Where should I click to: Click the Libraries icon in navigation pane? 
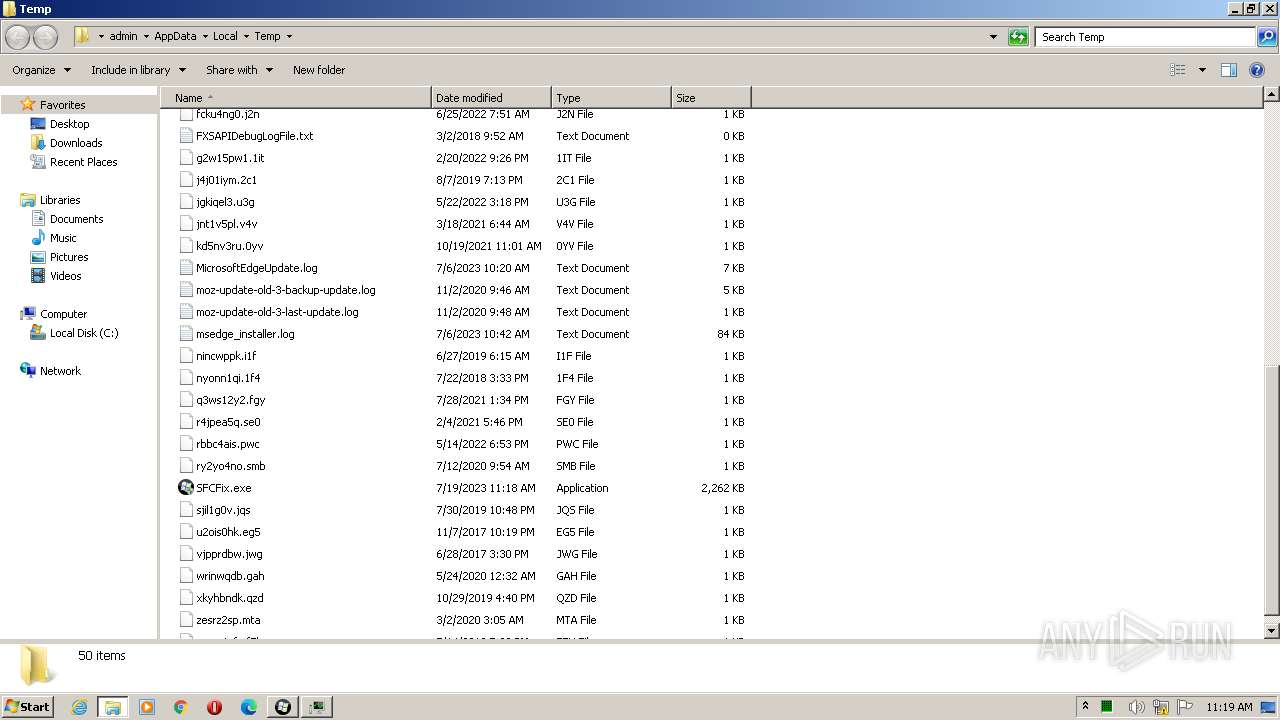pos(28,200)
